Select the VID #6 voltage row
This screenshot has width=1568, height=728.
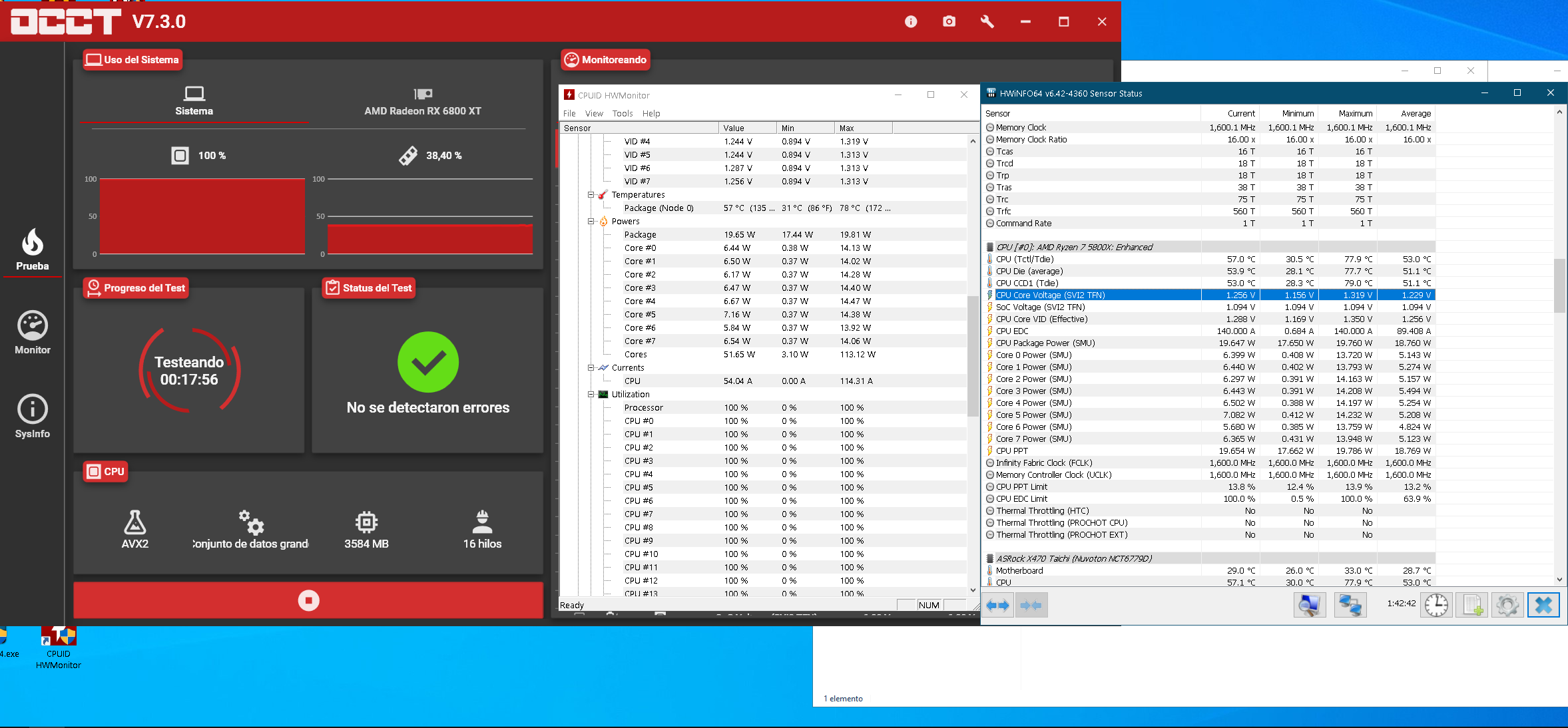[763, 168]
